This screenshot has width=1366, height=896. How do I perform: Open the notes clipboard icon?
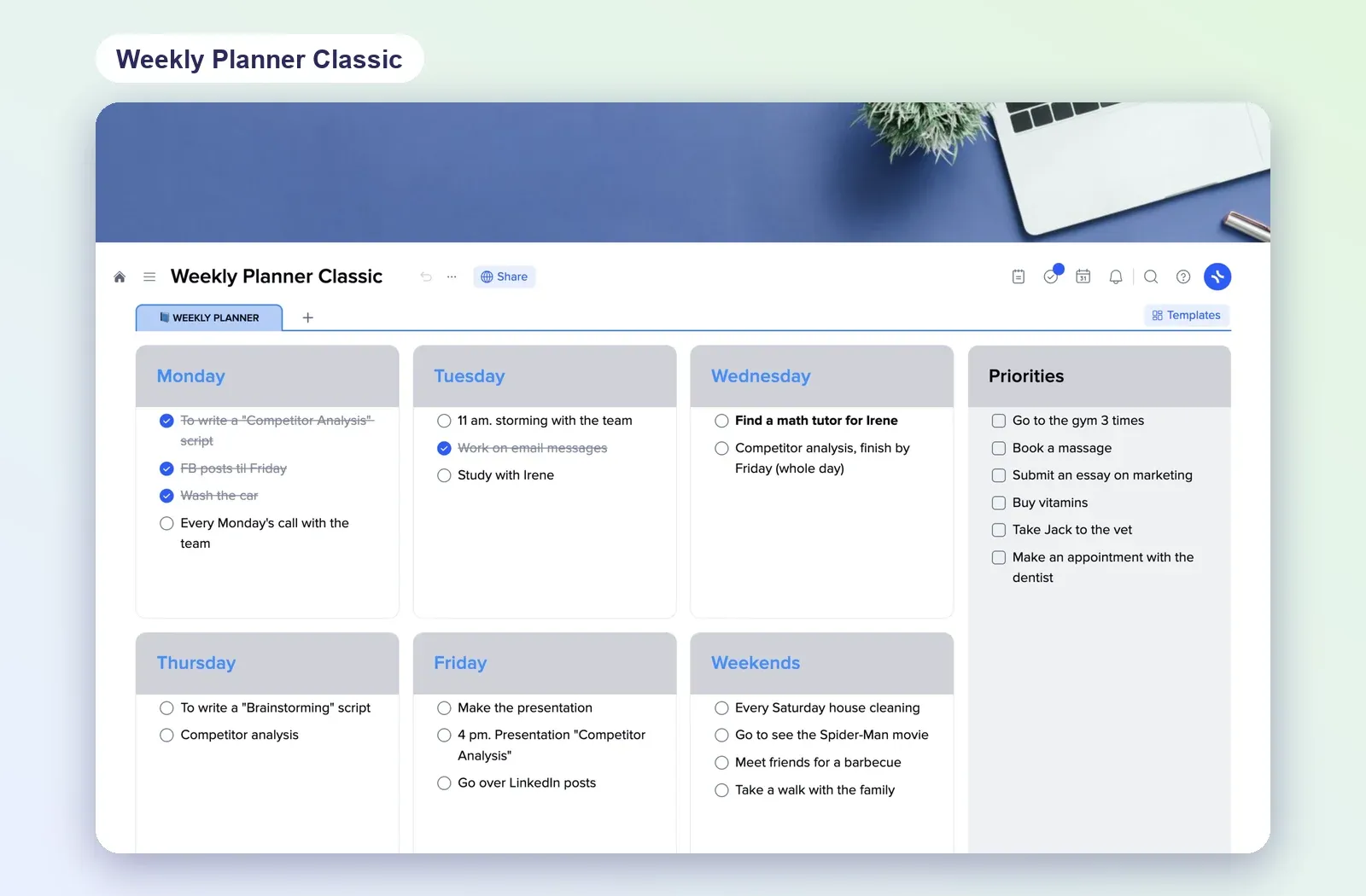point(1019,276)
